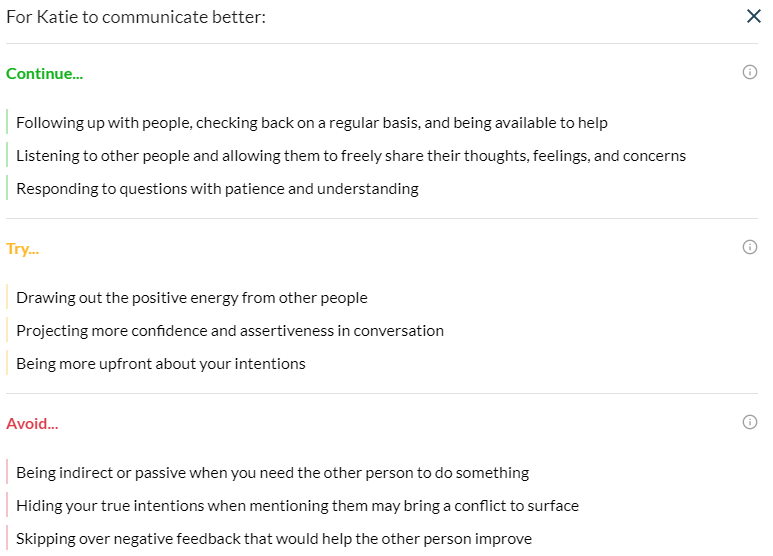Image resolution: width=773 pixels, height=556 pixels.
Task: Select 'Being more upfront about your intentions' tip
Action: 160,364
